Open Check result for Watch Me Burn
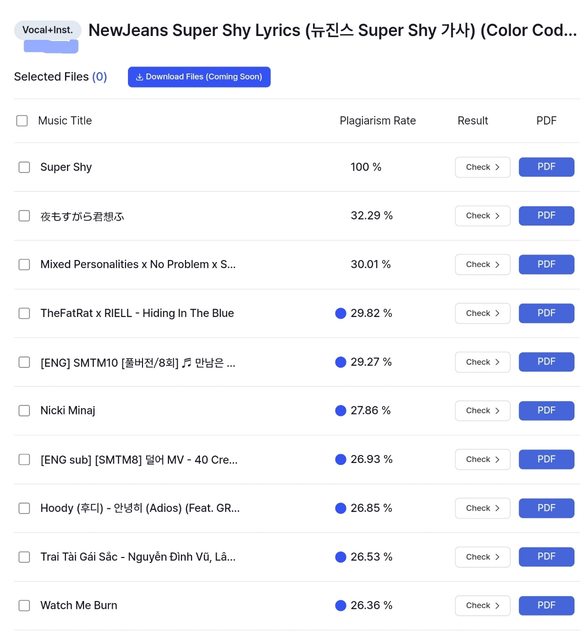The height and width of the screenshot is (640, 588). point(482,605)
